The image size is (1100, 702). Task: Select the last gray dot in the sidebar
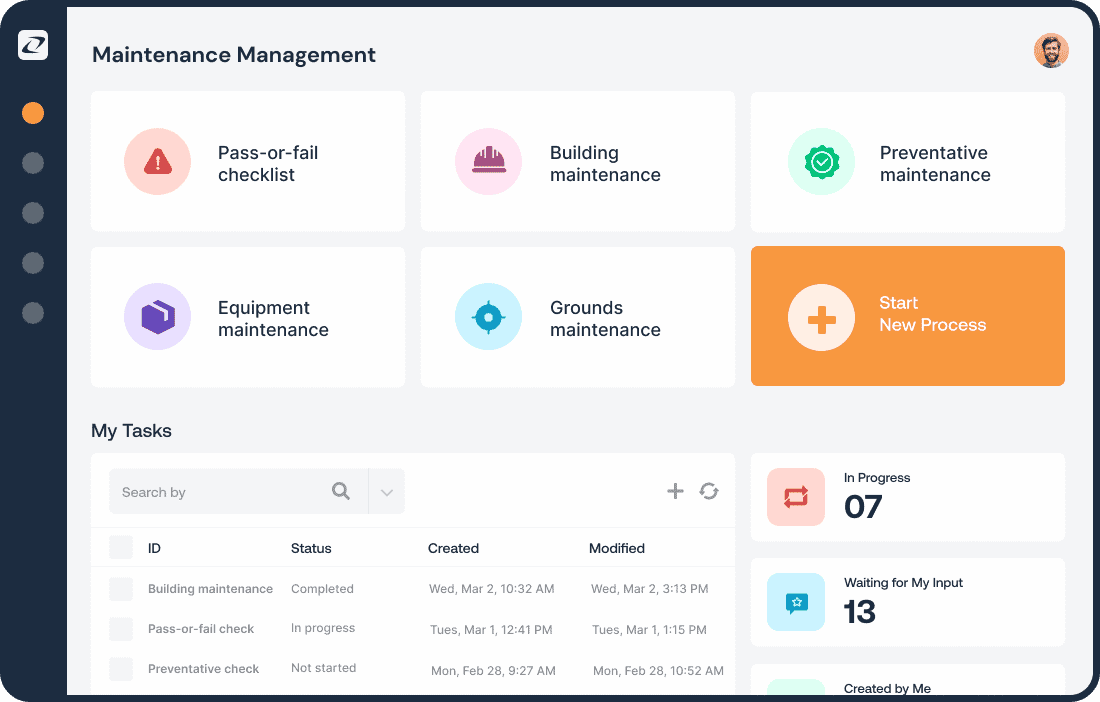[33, 313]
